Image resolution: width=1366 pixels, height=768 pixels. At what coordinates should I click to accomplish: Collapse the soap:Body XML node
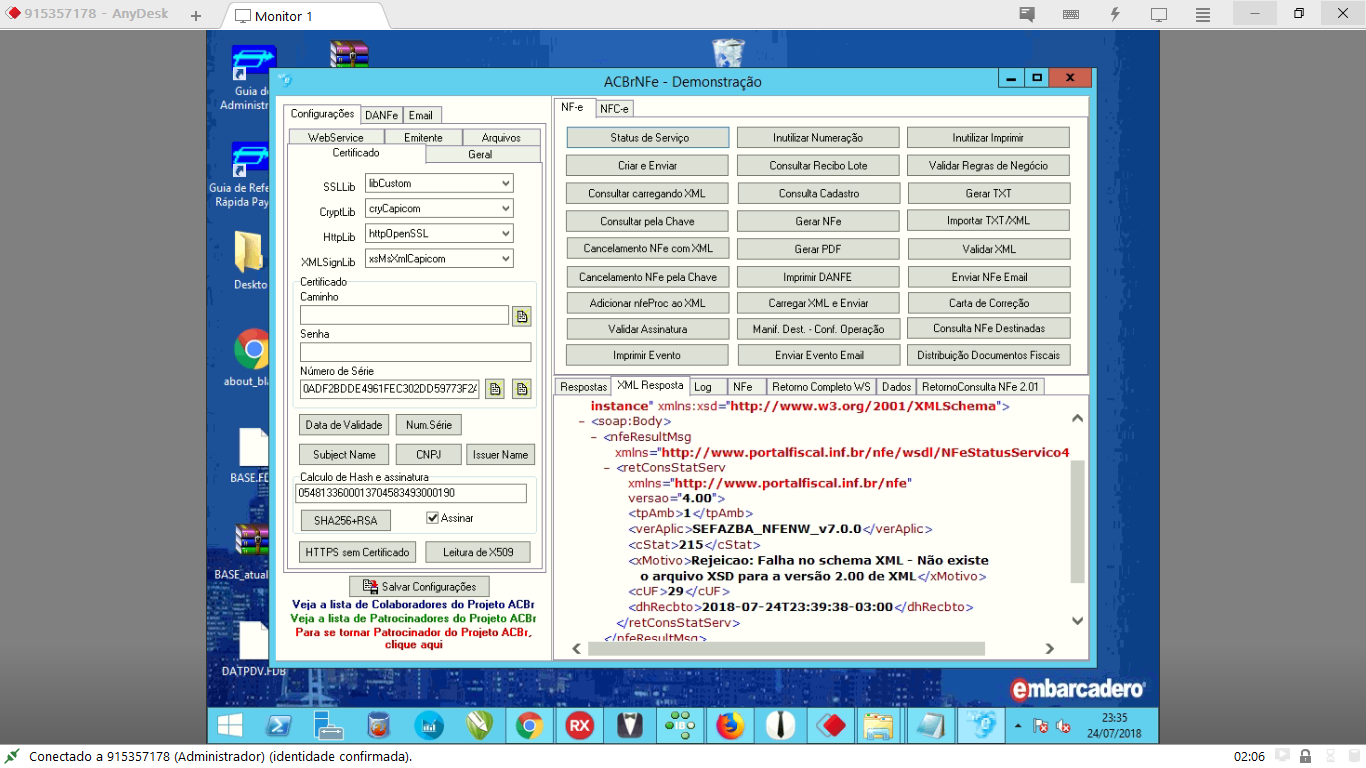(x=582, y=422)
